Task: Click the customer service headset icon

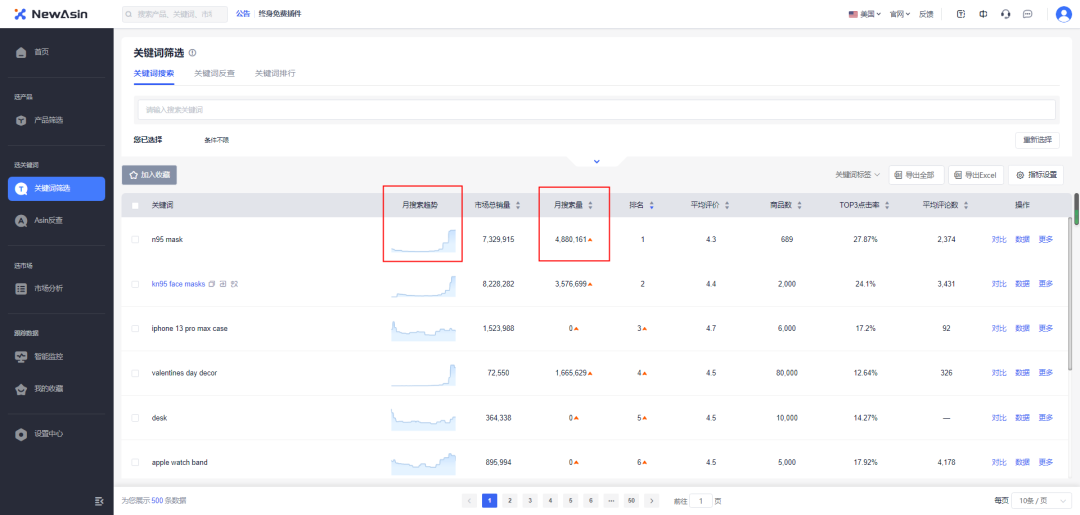Action: (1005, 14)
